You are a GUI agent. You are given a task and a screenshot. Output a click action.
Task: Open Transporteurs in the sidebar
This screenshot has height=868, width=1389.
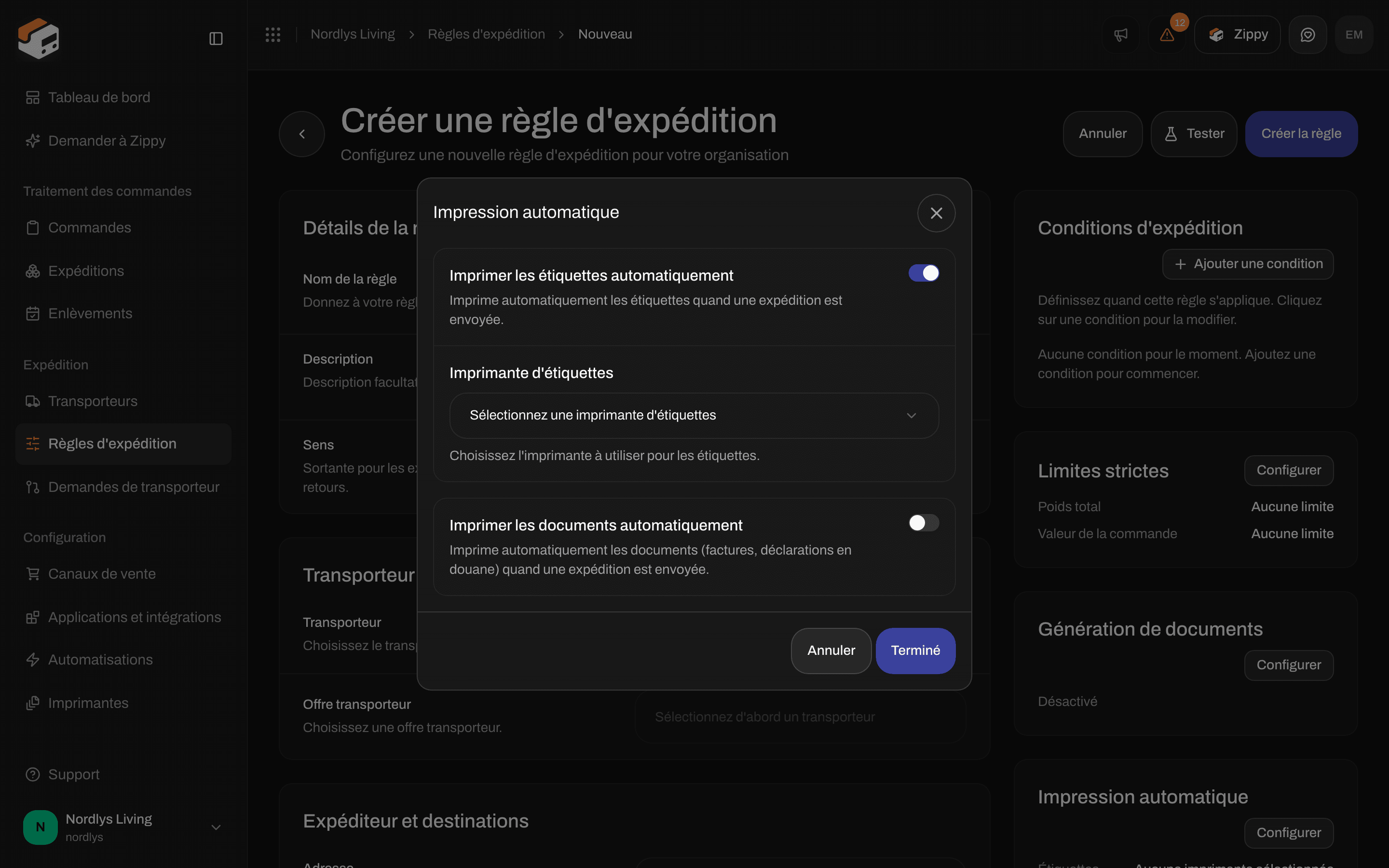tap(123, 401)
